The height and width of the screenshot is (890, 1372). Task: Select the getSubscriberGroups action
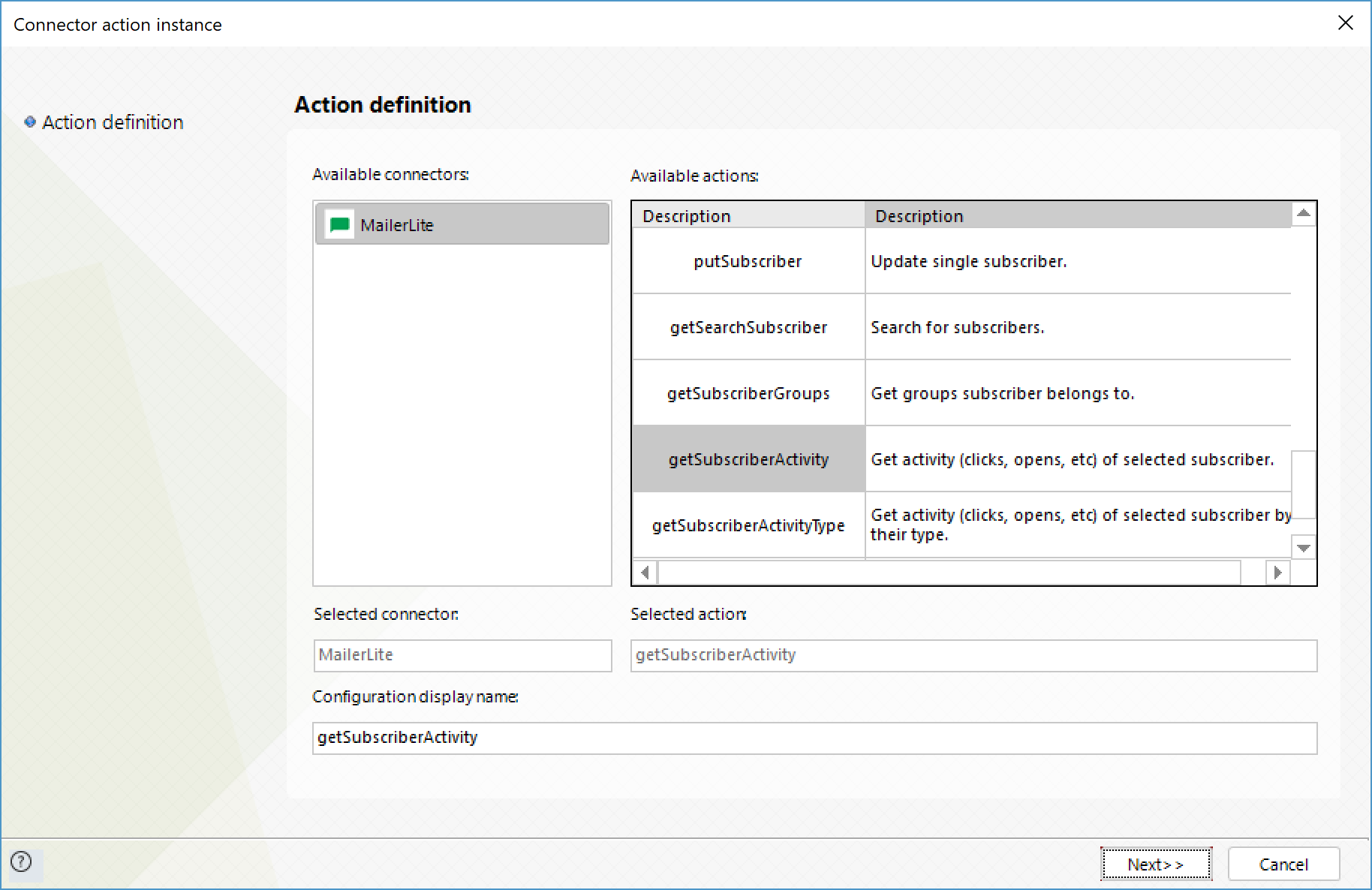click(x=748, y=393)
